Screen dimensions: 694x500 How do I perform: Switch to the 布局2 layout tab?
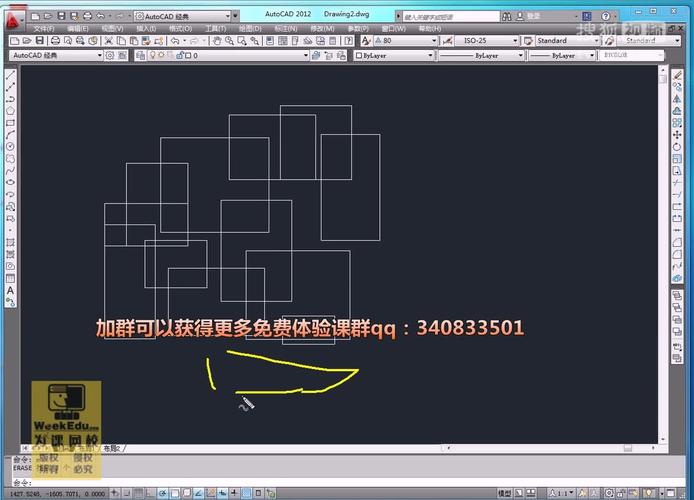tap(112, 448)
